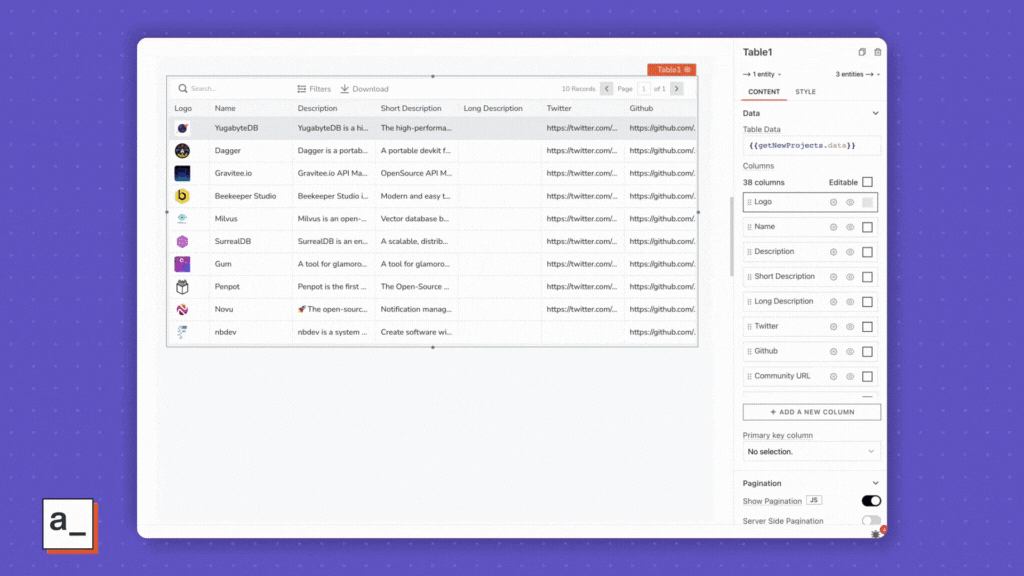The height and width of the screenshot is (576, 1024).
Task: Grab drag handle of Twitter column
Action: tap(749, 327)
